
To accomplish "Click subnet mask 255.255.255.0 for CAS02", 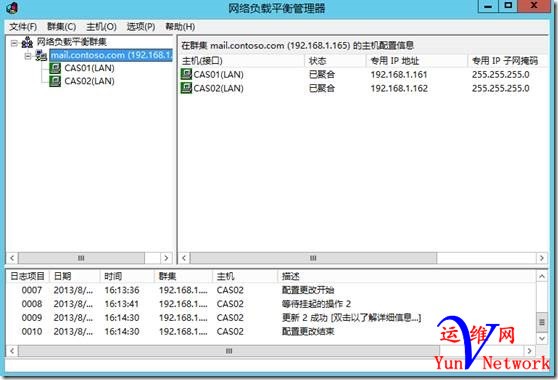I will pos(500,88).
